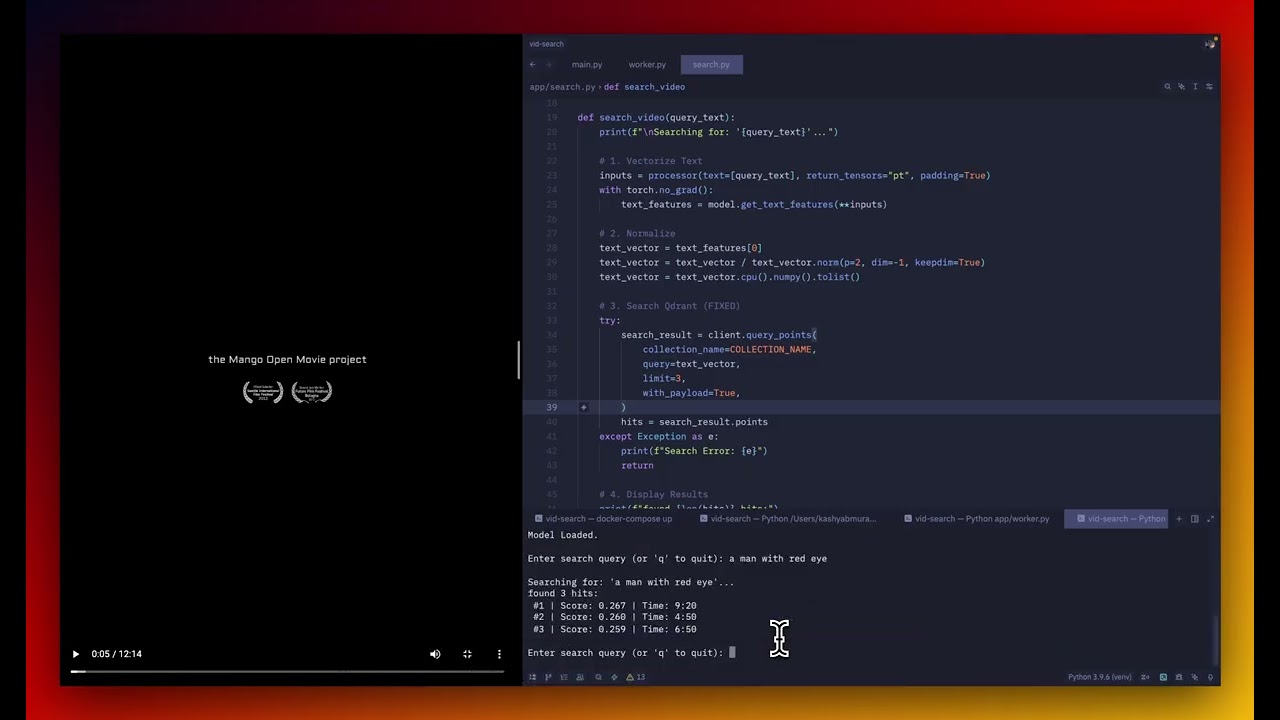Switch to the worker.py tab

point(647,65)
